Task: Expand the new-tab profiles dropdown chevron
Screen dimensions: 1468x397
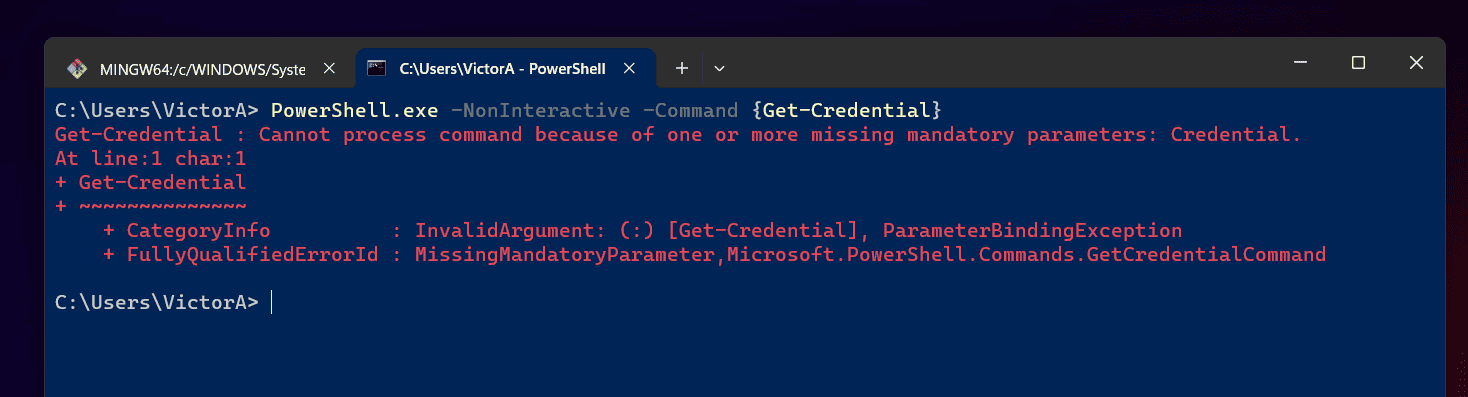Action: (719, 69)
